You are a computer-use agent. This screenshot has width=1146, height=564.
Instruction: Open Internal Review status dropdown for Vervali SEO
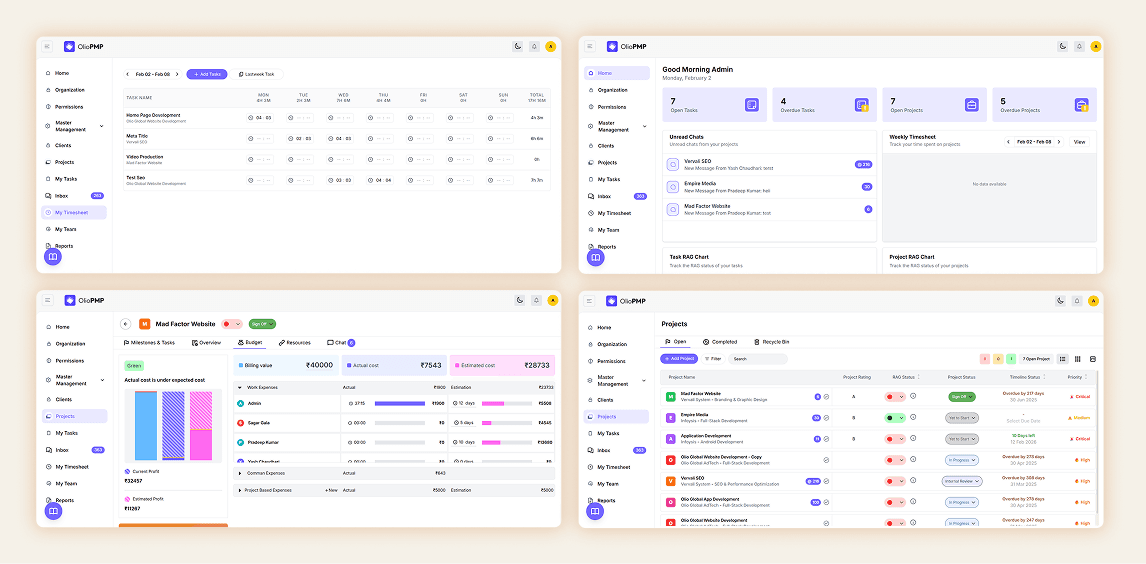pyautogui.click(x=963, y=481)
